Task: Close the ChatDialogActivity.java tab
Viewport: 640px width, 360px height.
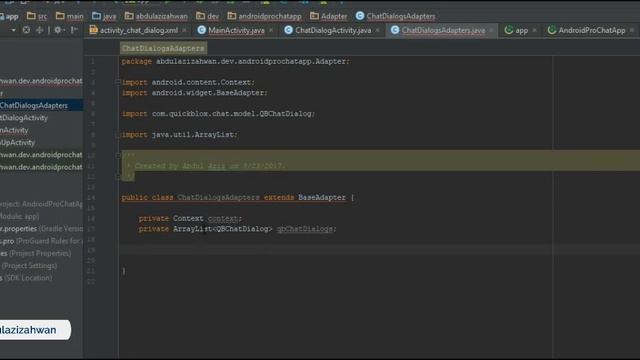Action: [x=378, y=30]
